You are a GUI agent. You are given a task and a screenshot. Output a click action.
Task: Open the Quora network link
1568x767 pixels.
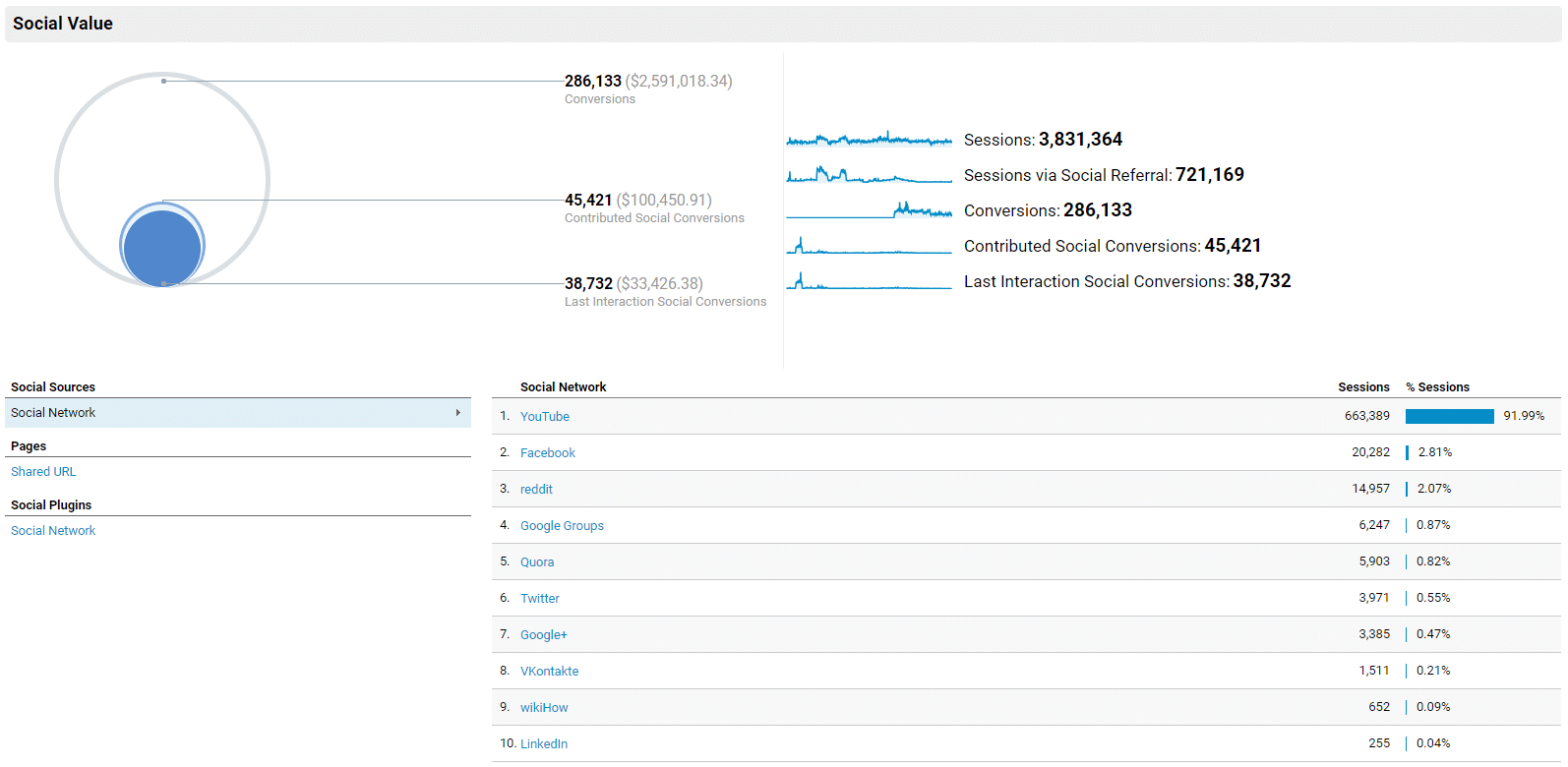[537, 562]
